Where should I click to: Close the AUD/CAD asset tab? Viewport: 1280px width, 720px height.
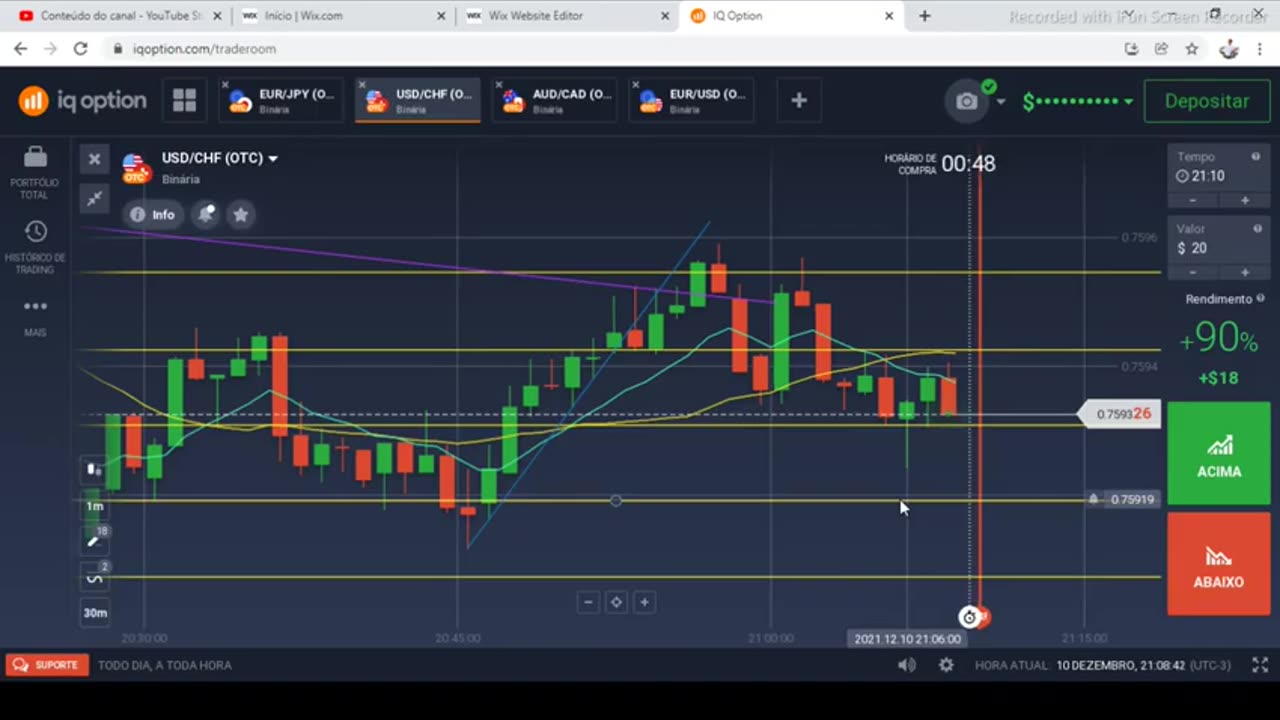[498, 85]
